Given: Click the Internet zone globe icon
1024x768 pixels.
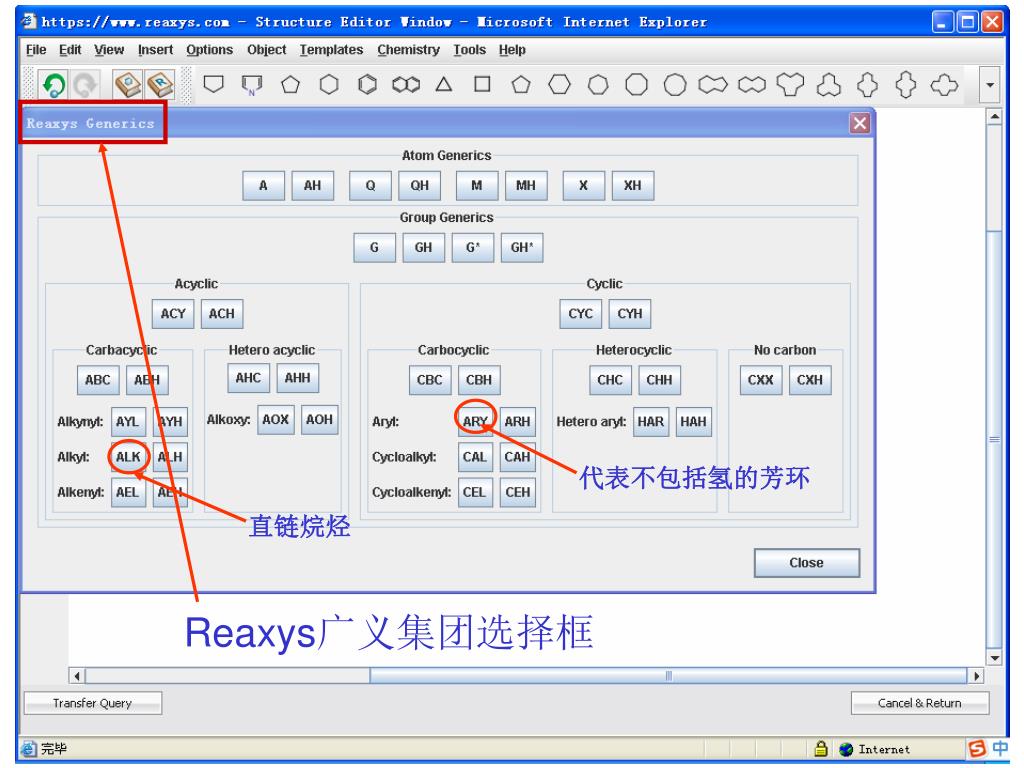Looking at the screenshot, I should click(846, 749).
